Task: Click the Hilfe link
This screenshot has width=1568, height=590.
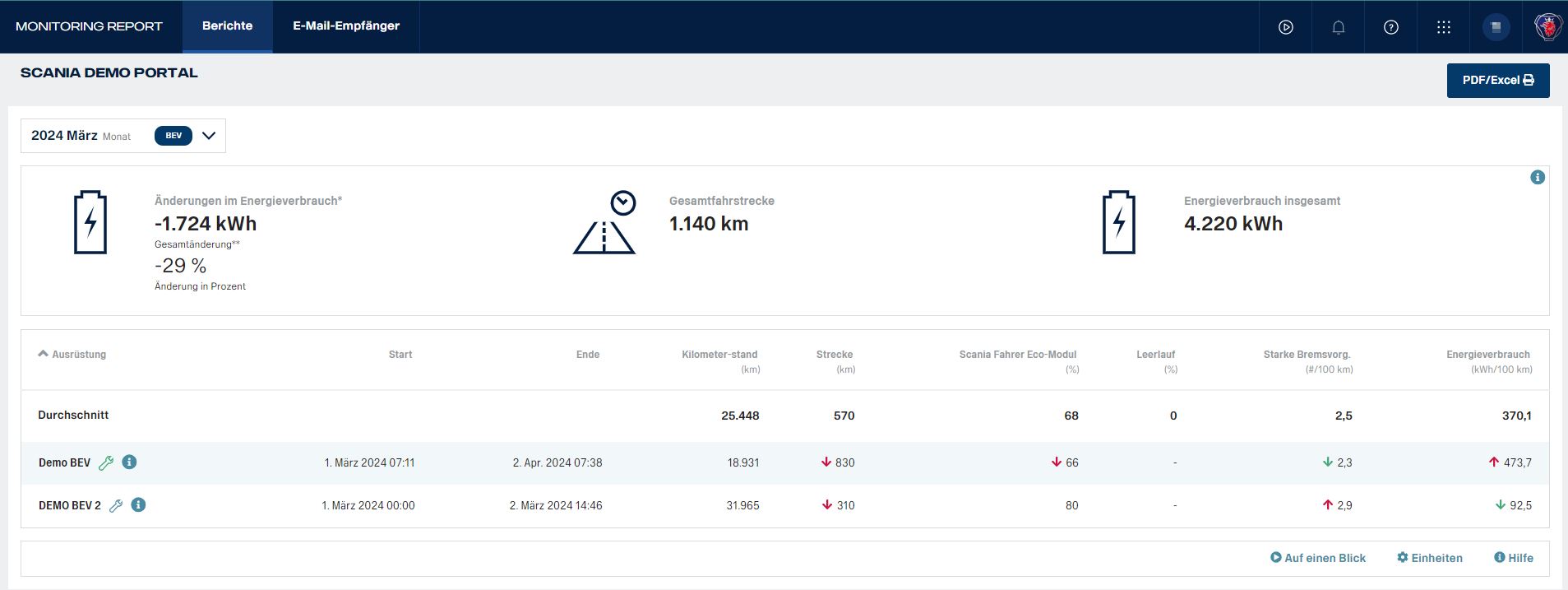Action: click(1513, 558)
